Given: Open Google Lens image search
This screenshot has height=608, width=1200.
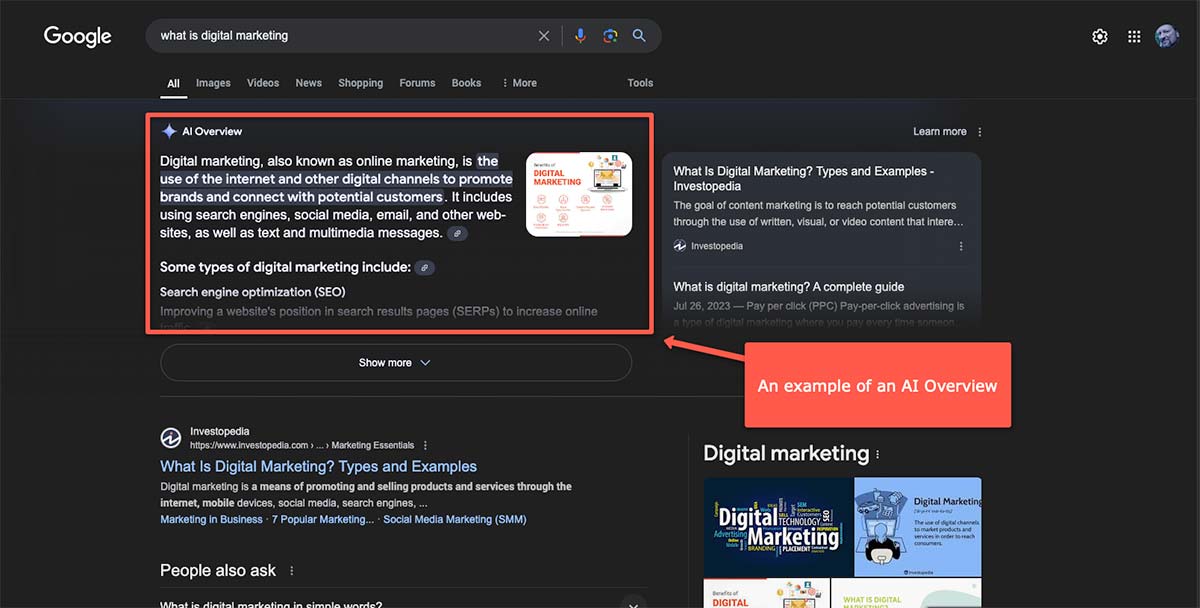Looking at the screenshot, I should 610,35.
